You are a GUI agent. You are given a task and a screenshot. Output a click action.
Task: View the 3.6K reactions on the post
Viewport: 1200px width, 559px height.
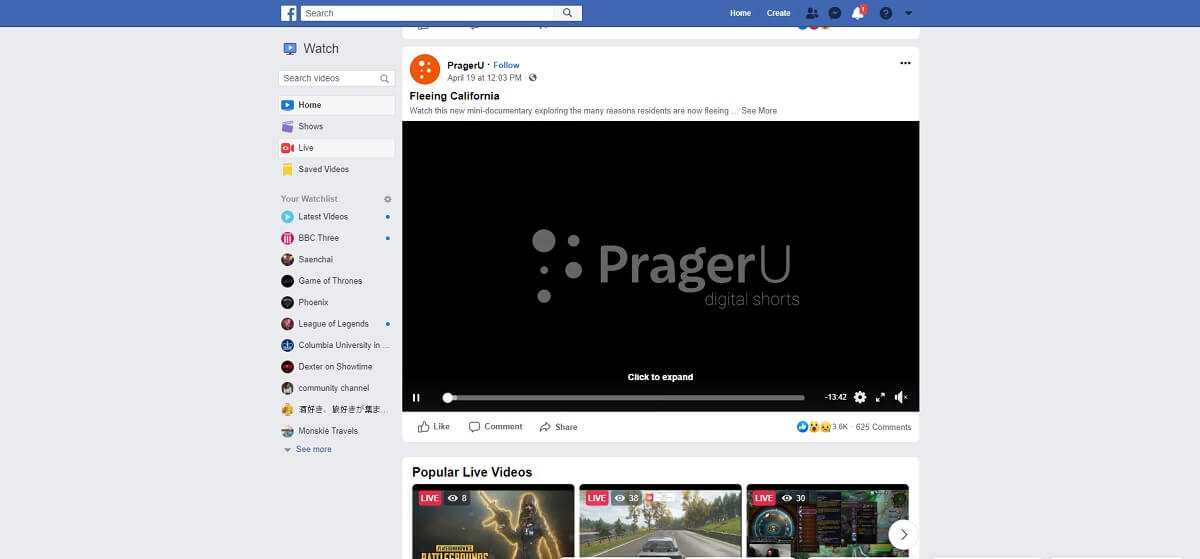[x=822, y=427]
